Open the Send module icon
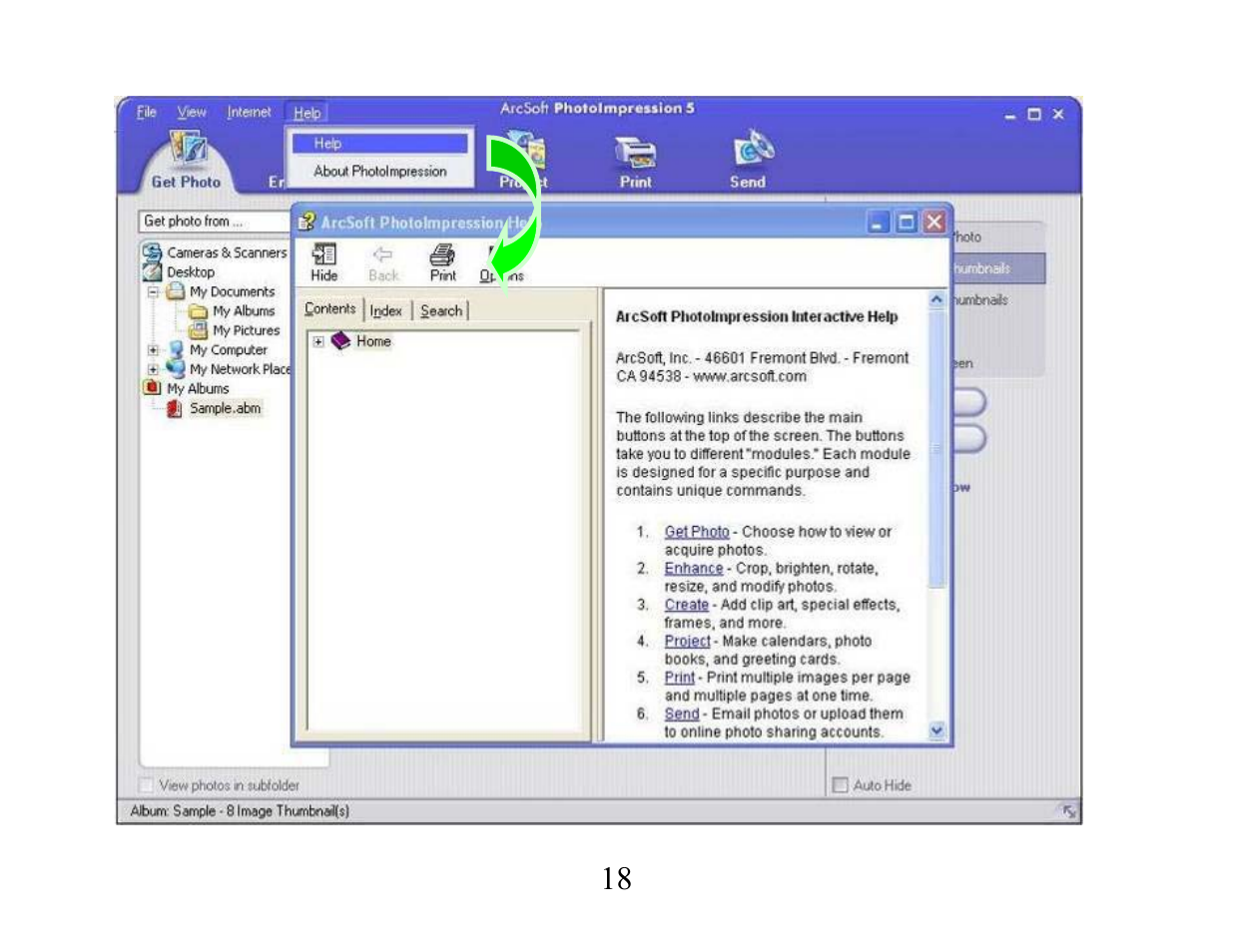The image size is (1233, 952). [x=754, y=148]
